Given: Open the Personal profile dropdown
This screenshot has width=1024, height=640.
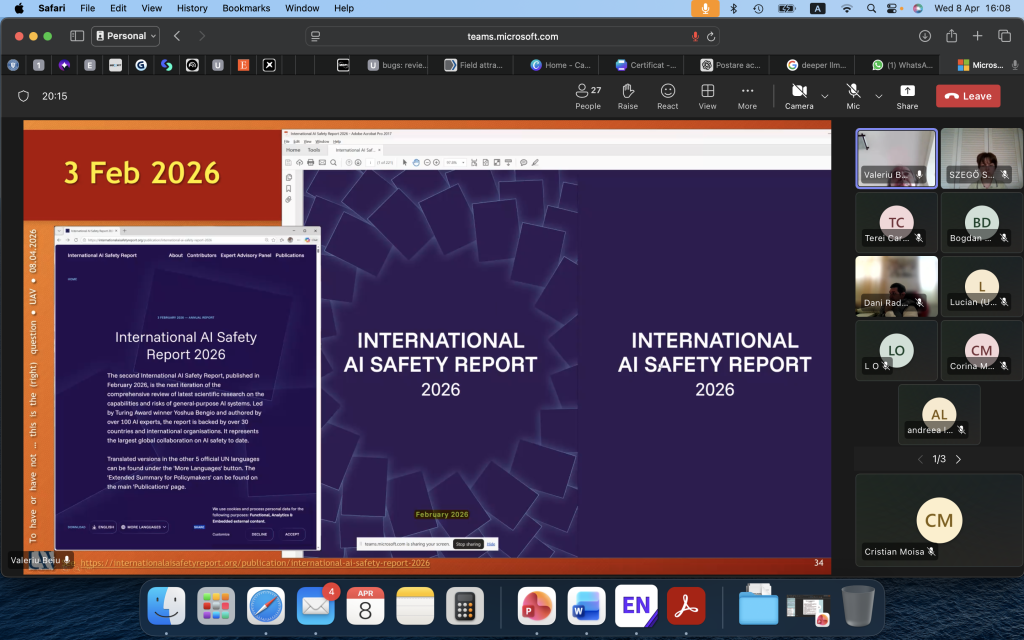Looking at the screenshot, I should click(x=125, y=36).
